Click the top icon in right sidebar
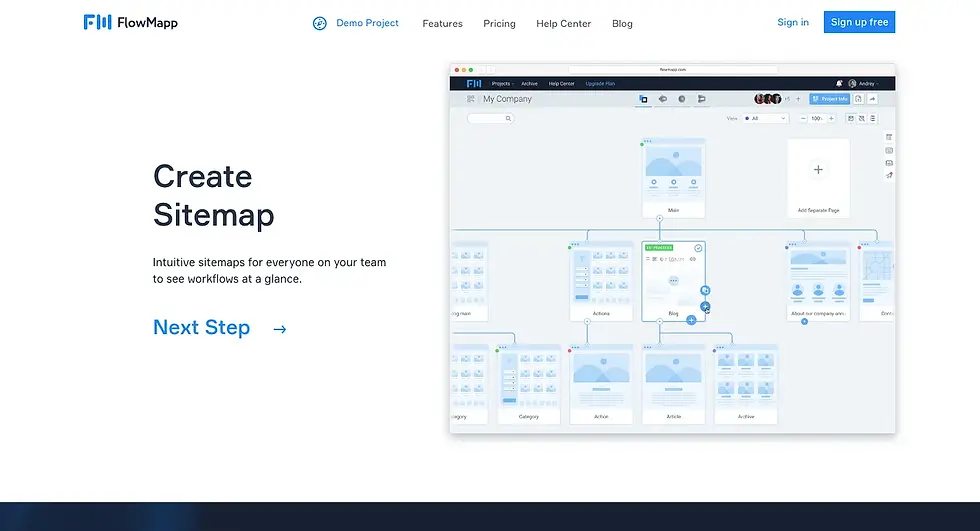Viewport: 980px width, 531px height. [x=889, y=137]
